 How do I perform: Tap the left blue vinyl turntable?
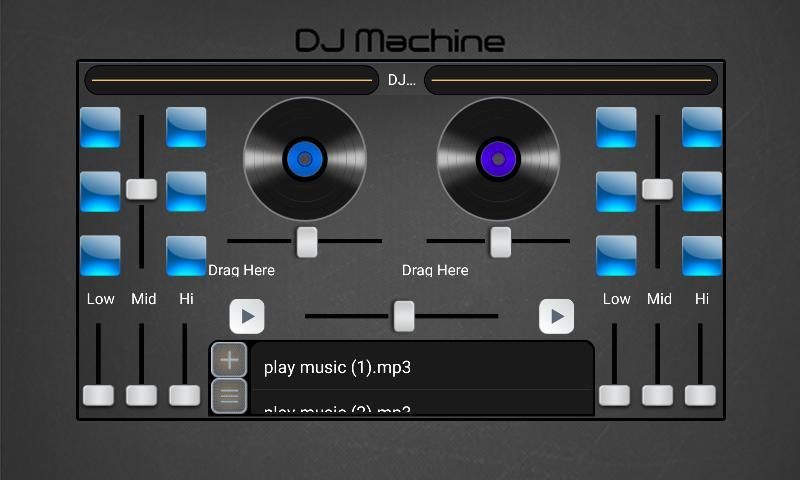[305, 158]
